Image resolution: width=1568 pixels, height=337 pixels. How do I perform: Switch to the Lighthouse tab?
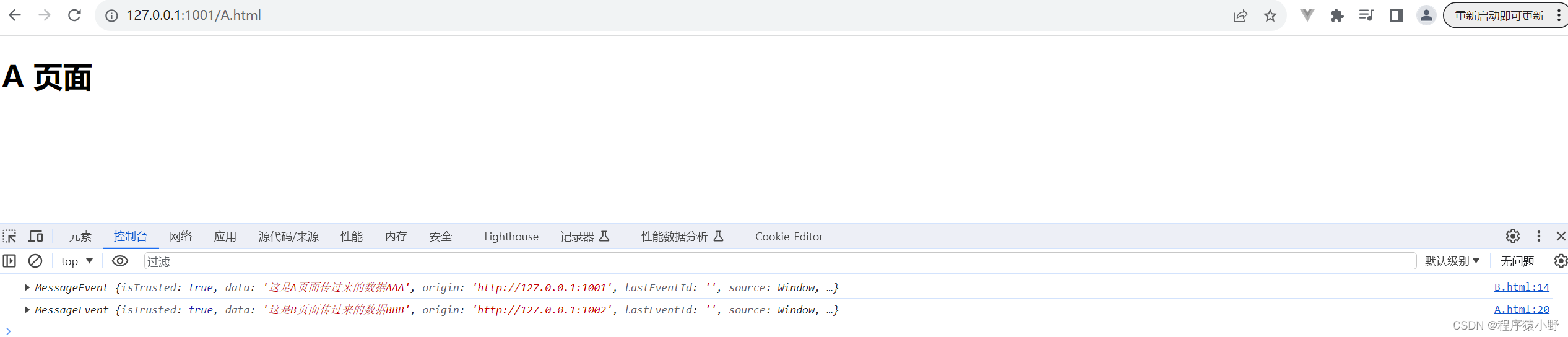511,236
